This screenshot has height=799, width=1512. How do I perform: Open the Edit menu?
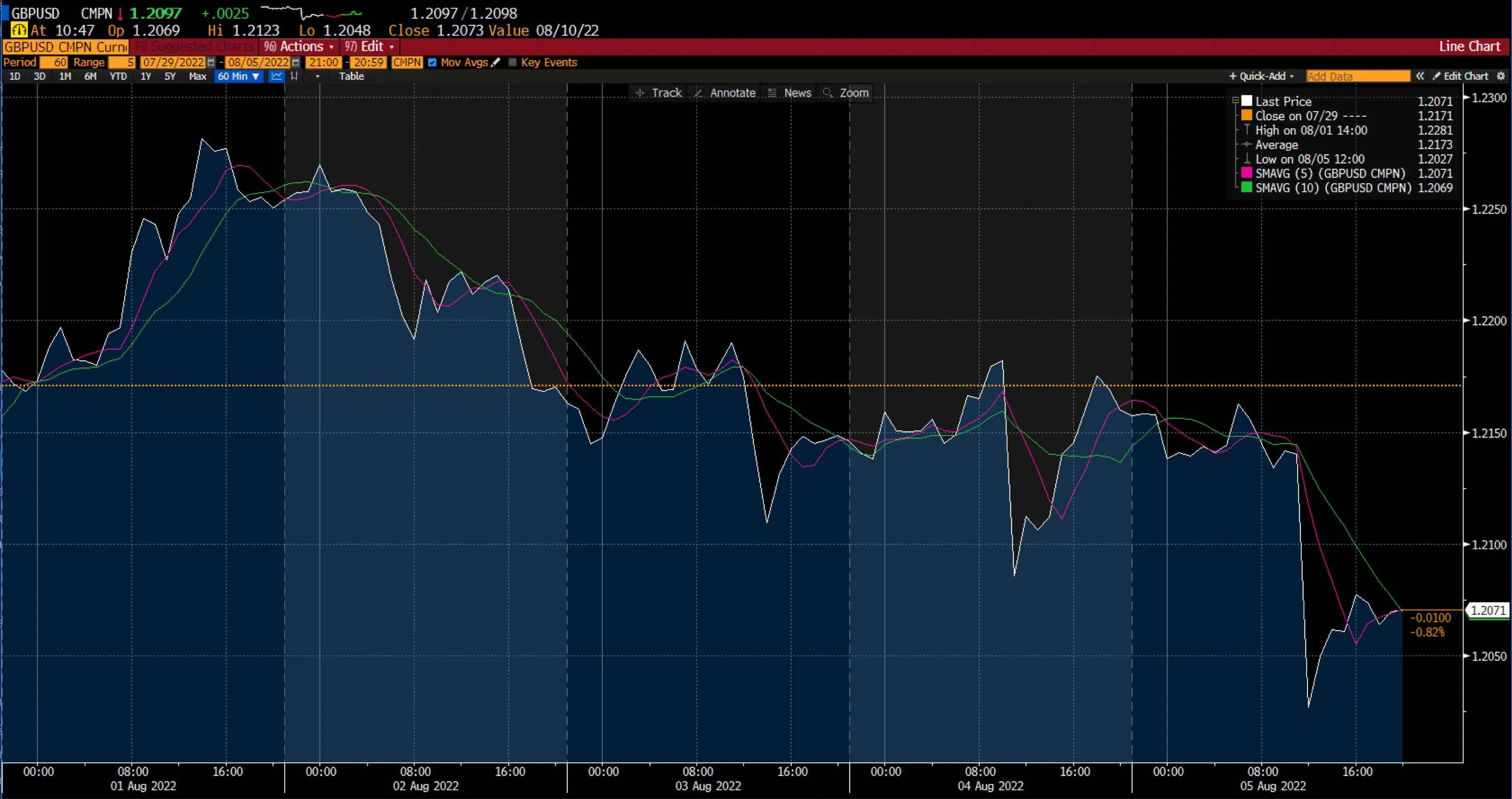[370, 46]
